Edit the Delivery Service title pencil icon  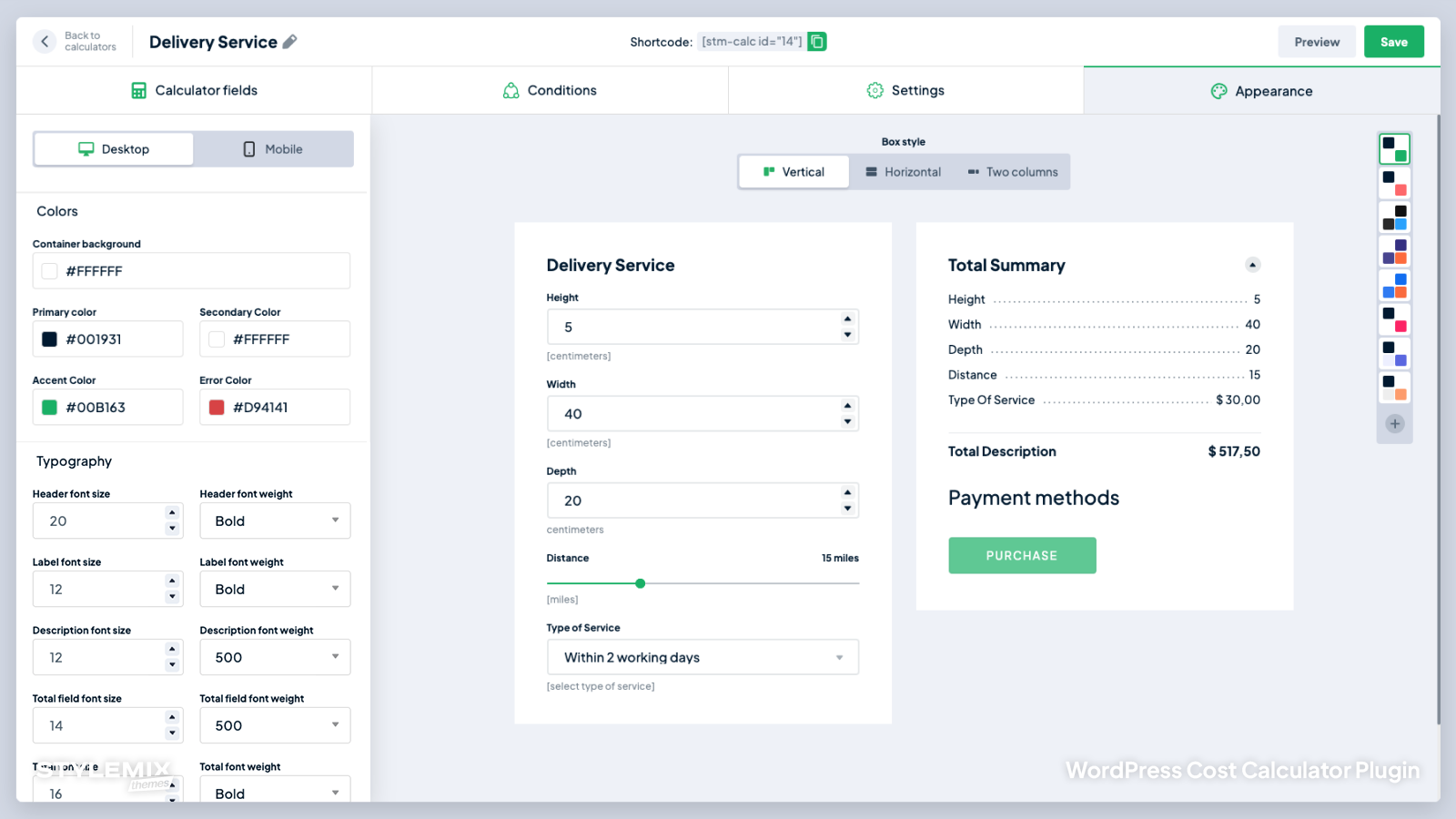pos(289,42)
